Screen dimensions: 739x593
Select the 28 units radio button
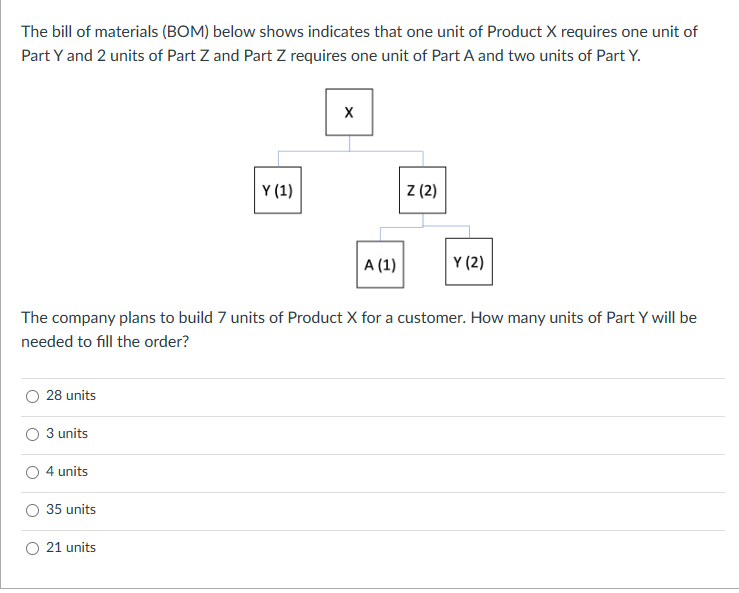33,396
